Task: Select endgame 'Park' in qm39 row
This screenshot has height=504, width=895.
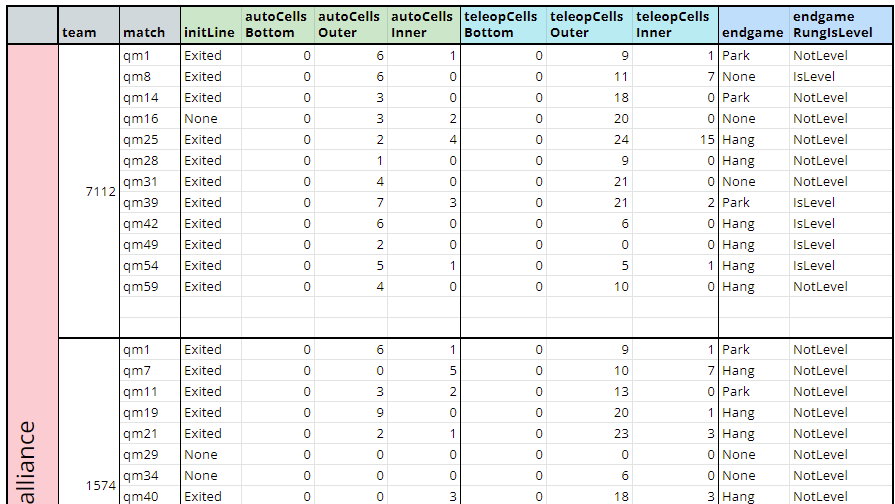Action: (753, 203)
